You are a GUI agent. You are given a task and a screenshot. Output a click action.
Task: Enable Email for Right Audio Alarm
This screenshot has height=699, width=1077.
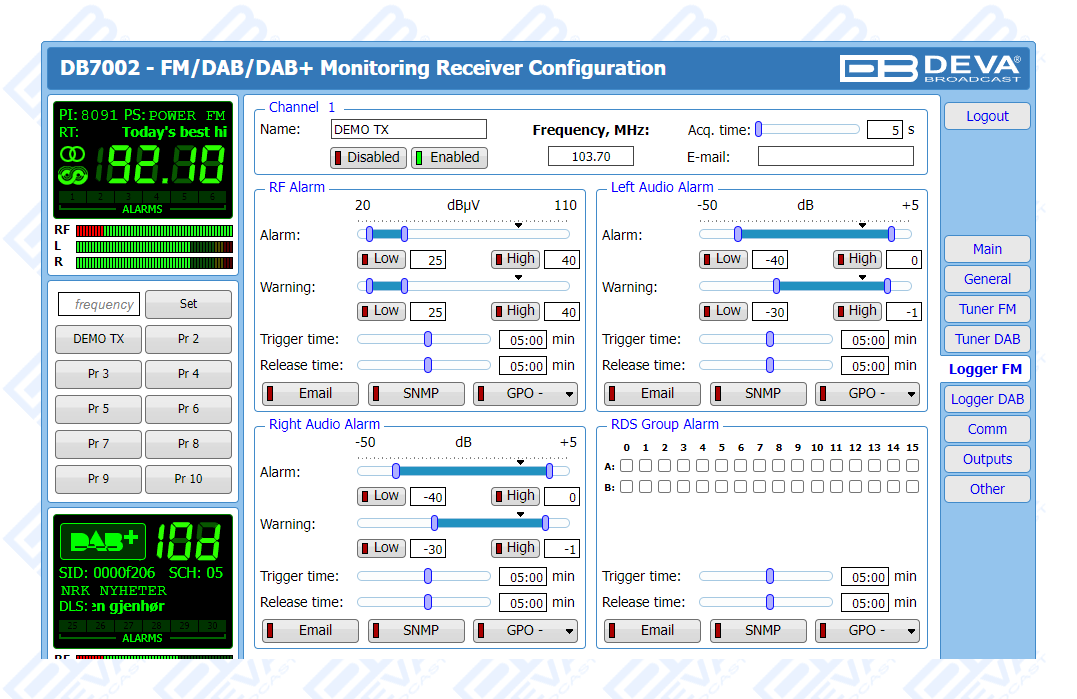tap(311, 630)
